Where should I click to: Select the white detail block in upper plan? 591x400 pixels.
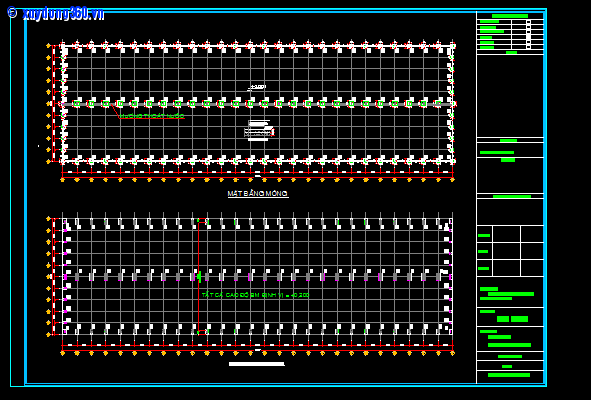click(259, 130)
